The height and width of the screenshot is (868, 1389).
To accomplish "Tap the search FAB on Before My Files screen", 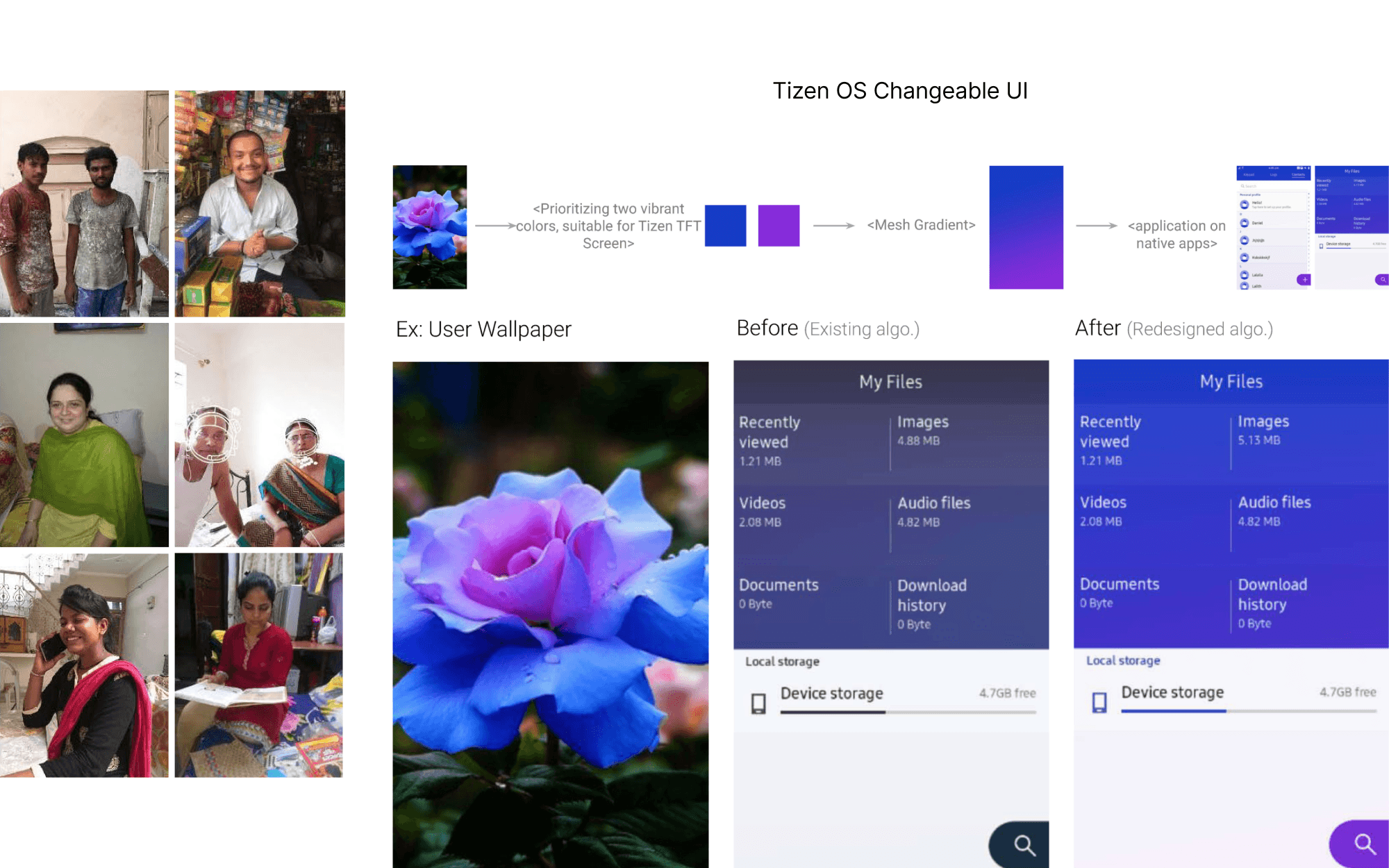I will [x=1022, y=844].
